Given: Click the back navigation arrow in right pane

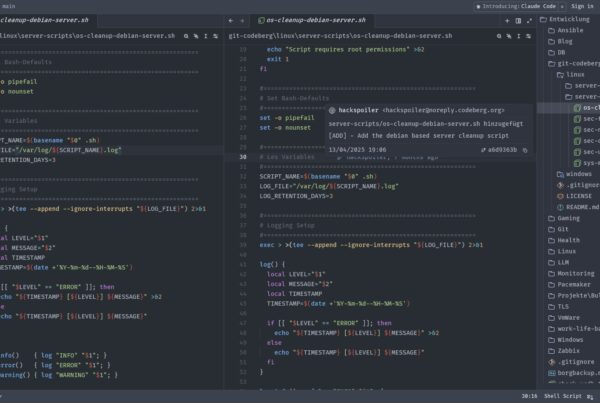Looking at the screenshot, I should pos(231,21).
